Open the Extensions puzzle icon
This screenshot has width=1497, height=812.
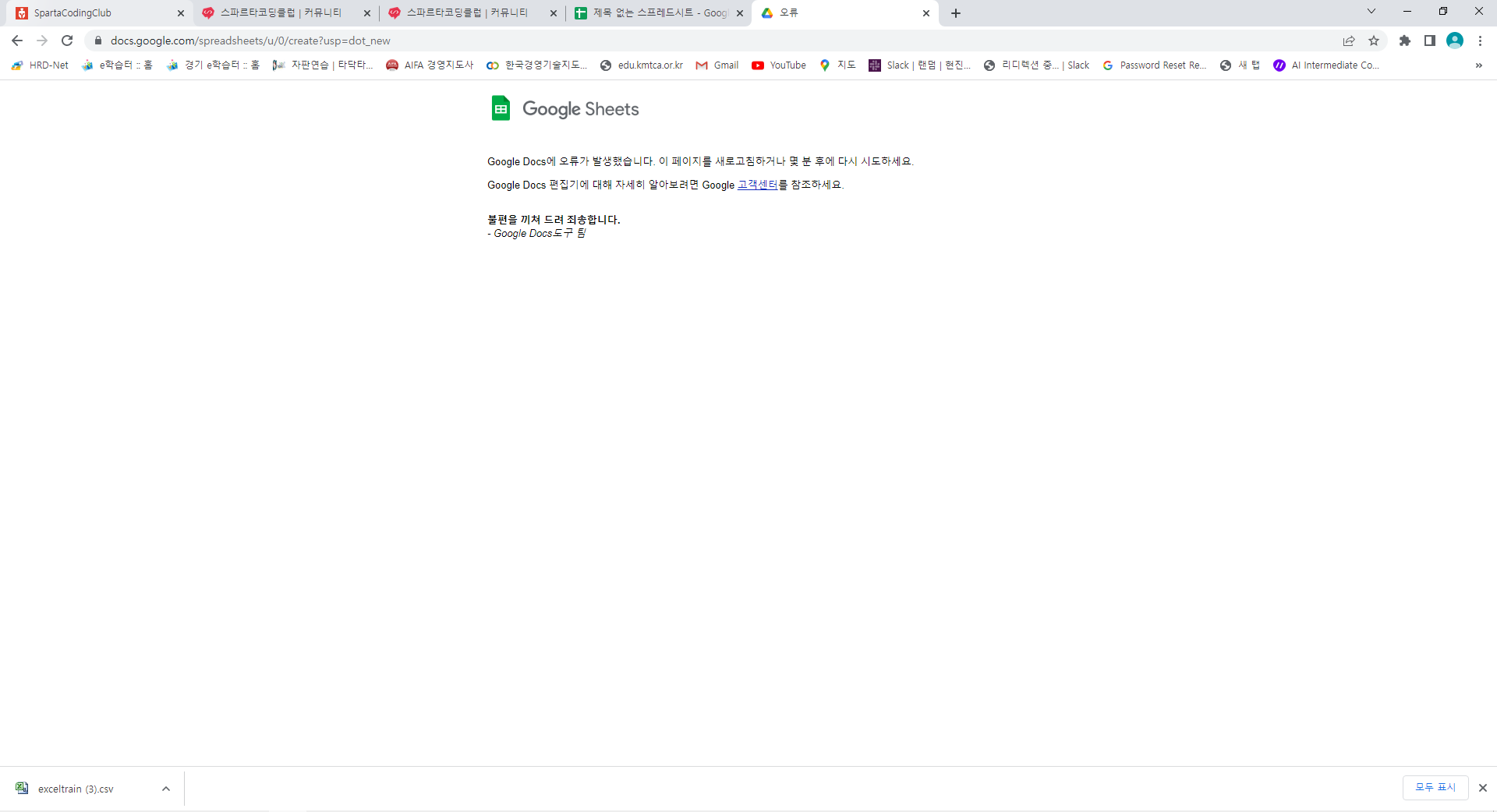coord(1405,41)
